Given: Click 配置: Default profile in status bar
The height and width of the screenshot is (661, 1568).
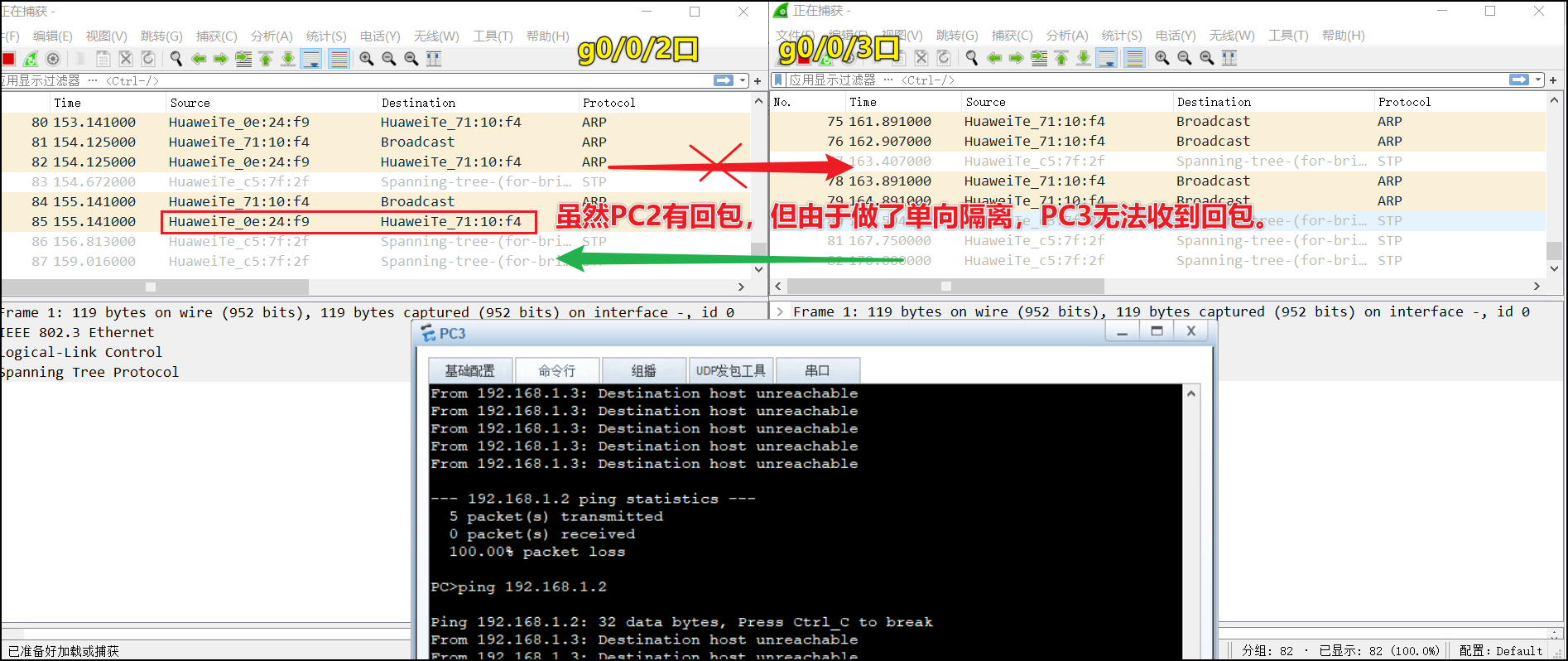Looking at the screenshot, I should point(1501,650).
